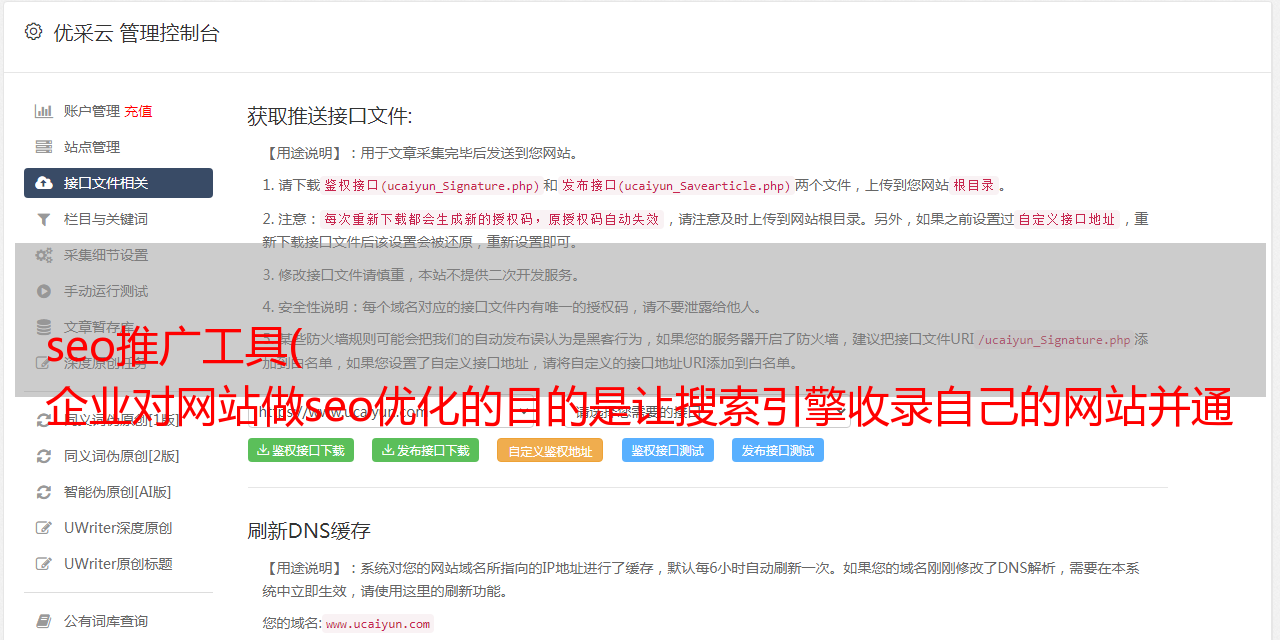Click the funnel icon for 栏目与关键词

(44, 219)
